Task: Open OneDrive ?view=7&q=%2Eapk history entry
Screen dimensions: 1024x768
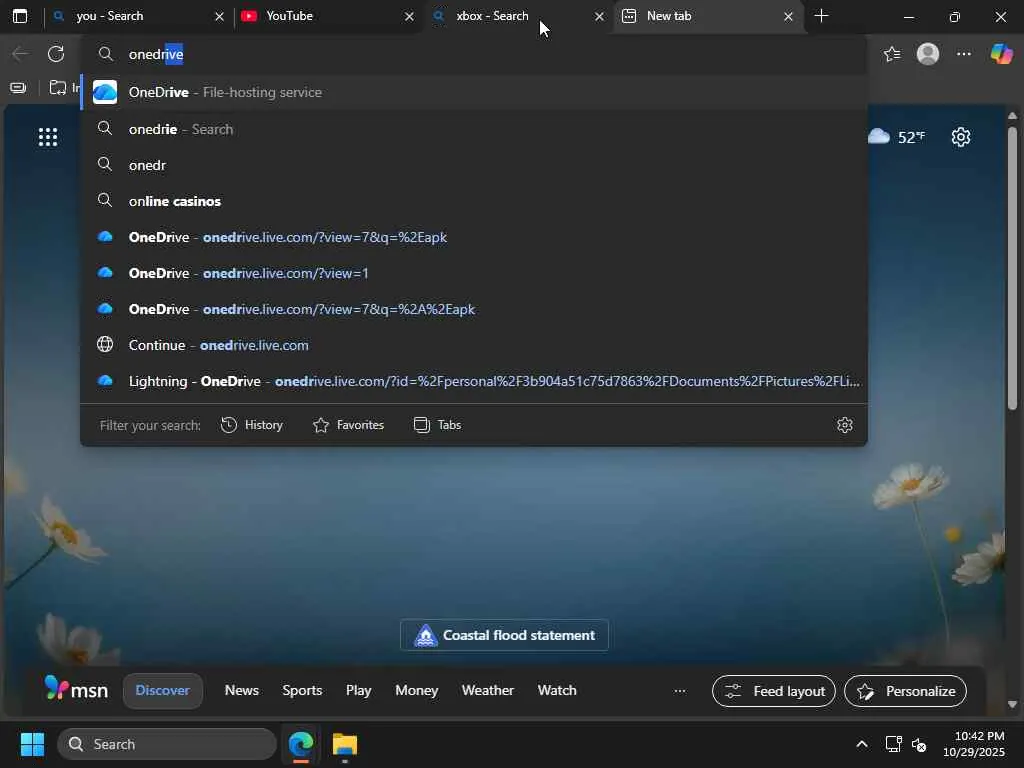Action: tap(474, 237)
